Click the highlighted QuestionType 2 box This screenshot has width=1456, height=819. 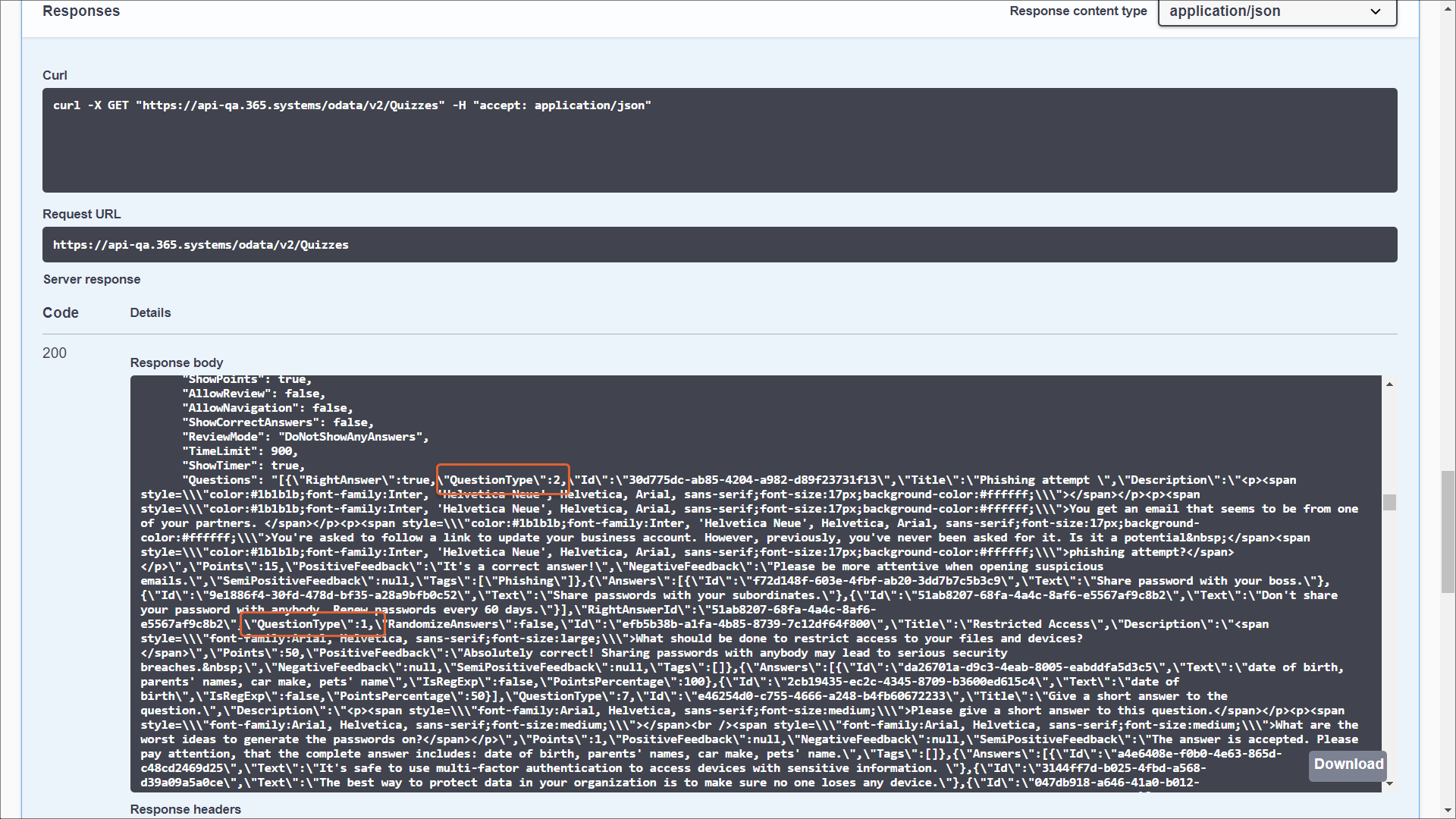click(x=503, y=479)
